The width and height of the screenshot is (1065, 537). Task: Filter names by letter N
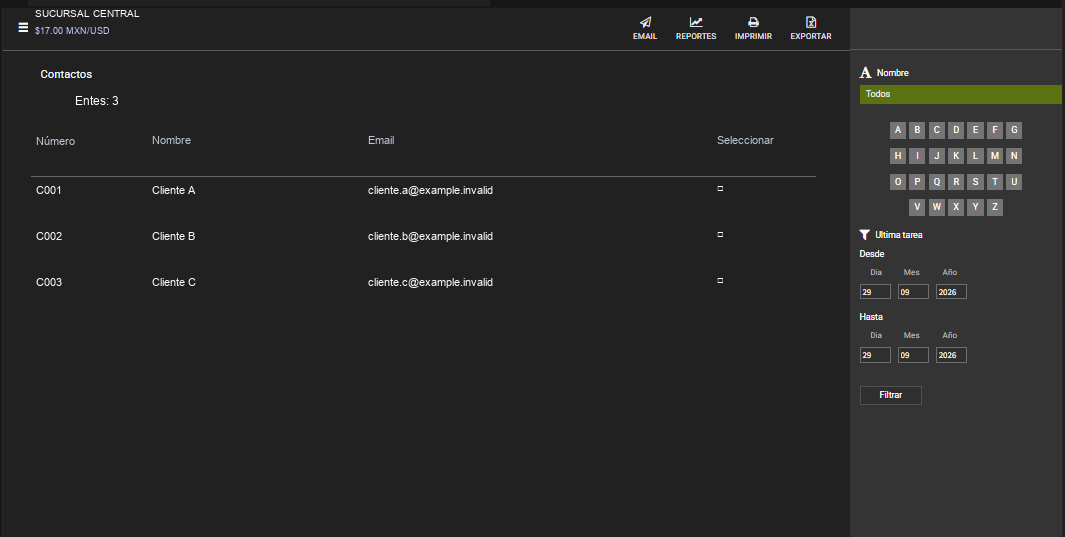(1014, 156)
